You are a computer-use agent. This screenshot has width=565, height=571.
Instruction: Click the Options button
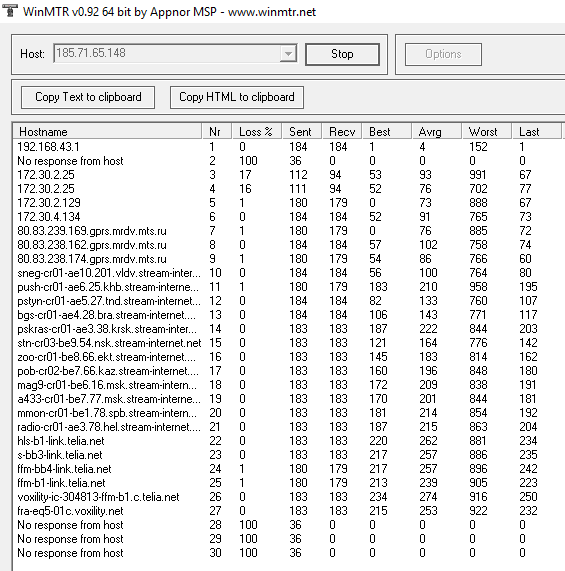click(x=443, y=54)
